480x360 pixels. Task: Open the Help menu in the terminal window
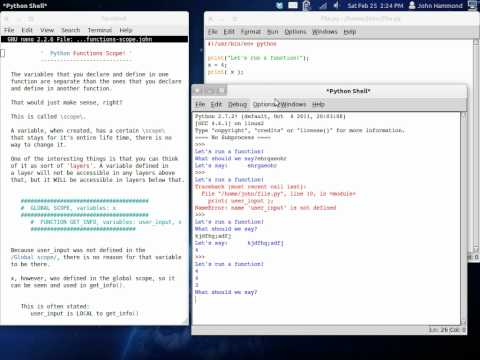pos(126,30)
